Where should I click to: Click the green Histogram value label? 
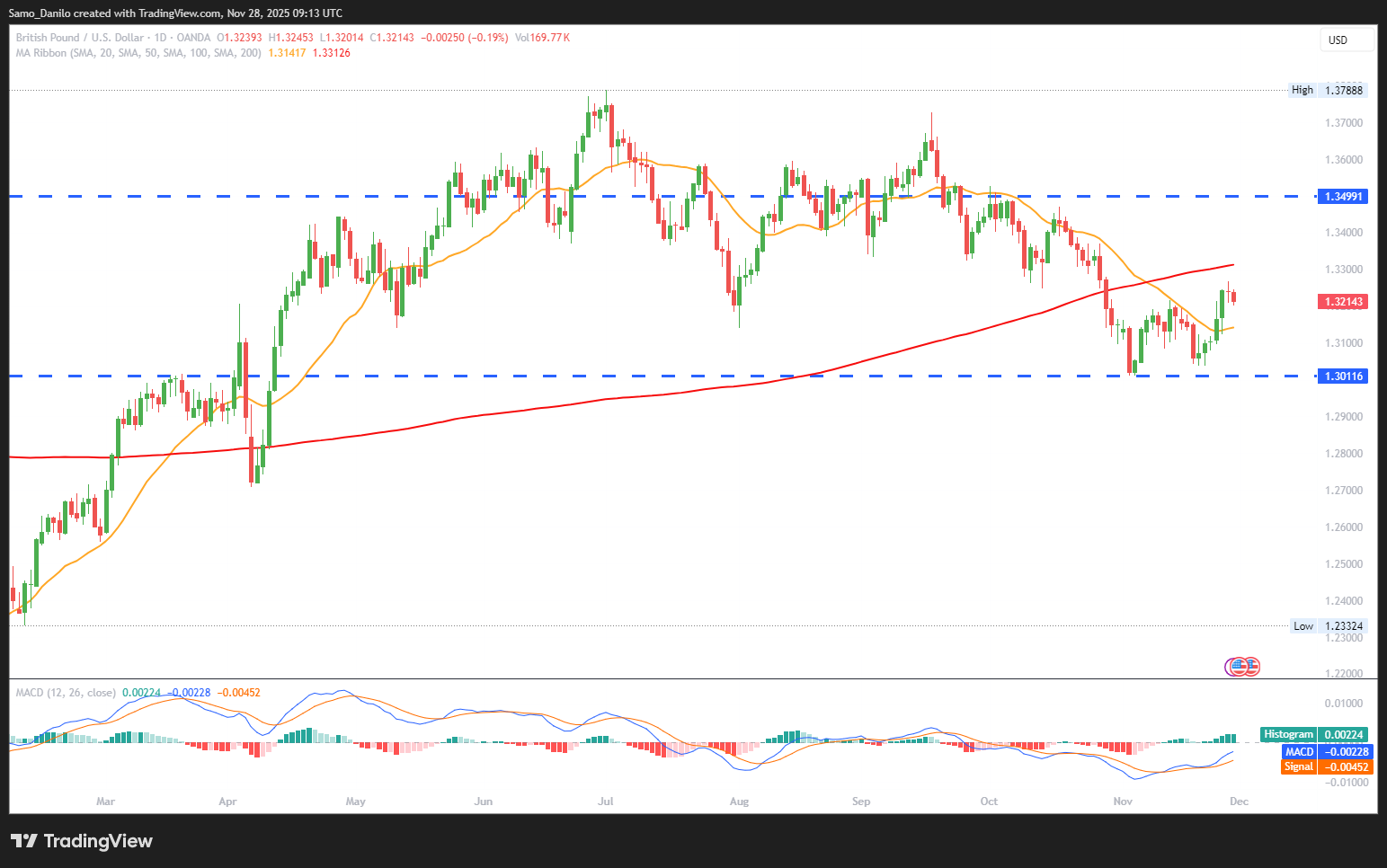1314,734
